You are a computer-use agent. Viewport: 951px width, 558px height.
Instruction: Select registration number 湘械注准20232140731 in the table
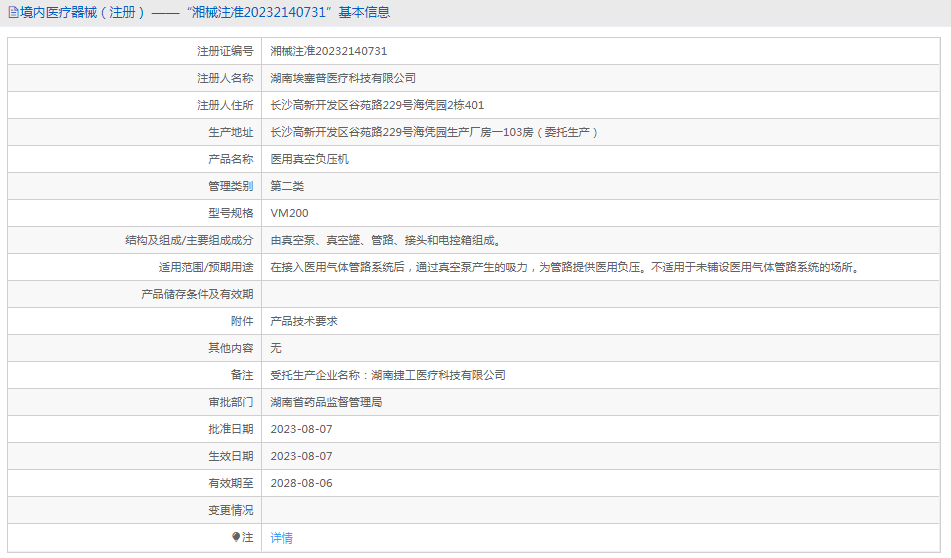pyautogui.click(x=329, y=52)
